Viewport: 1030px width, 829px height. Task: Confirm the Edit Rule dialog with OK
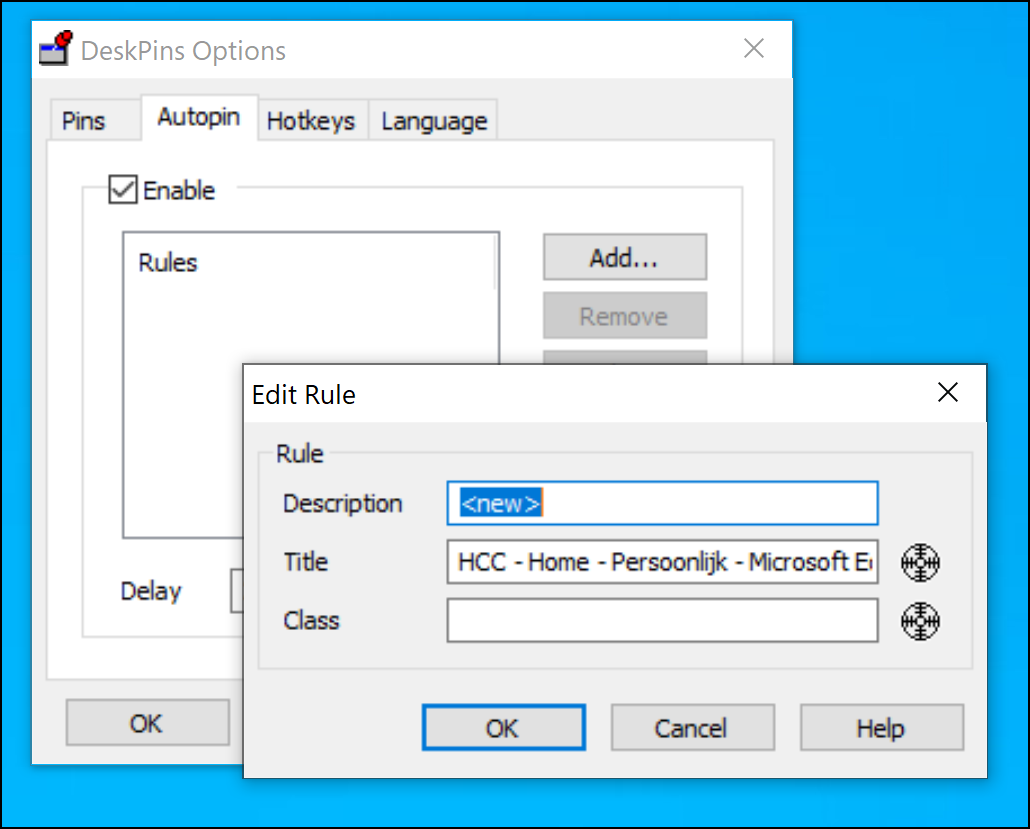503,728
